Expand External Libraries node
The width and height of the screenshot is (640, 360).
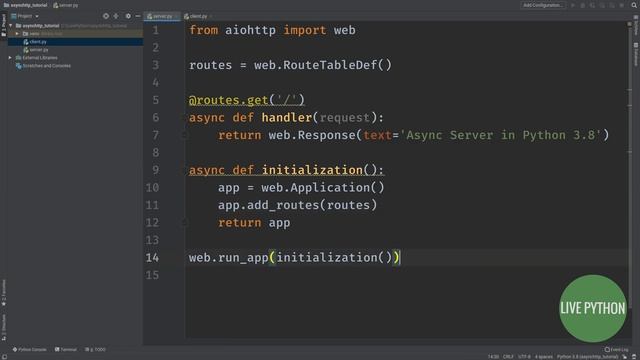(x=10, y=58)
